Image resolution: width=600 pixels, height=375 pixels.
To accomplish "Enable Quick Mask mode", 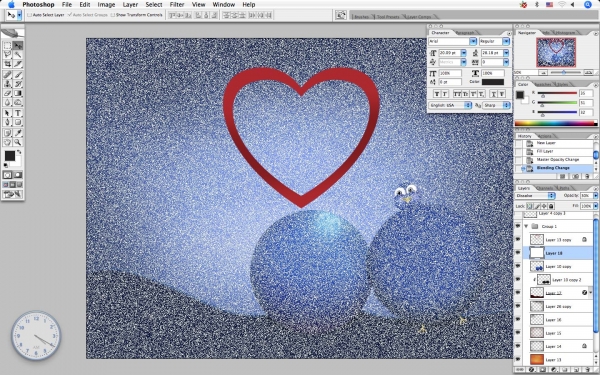I will tap(18, 175).
